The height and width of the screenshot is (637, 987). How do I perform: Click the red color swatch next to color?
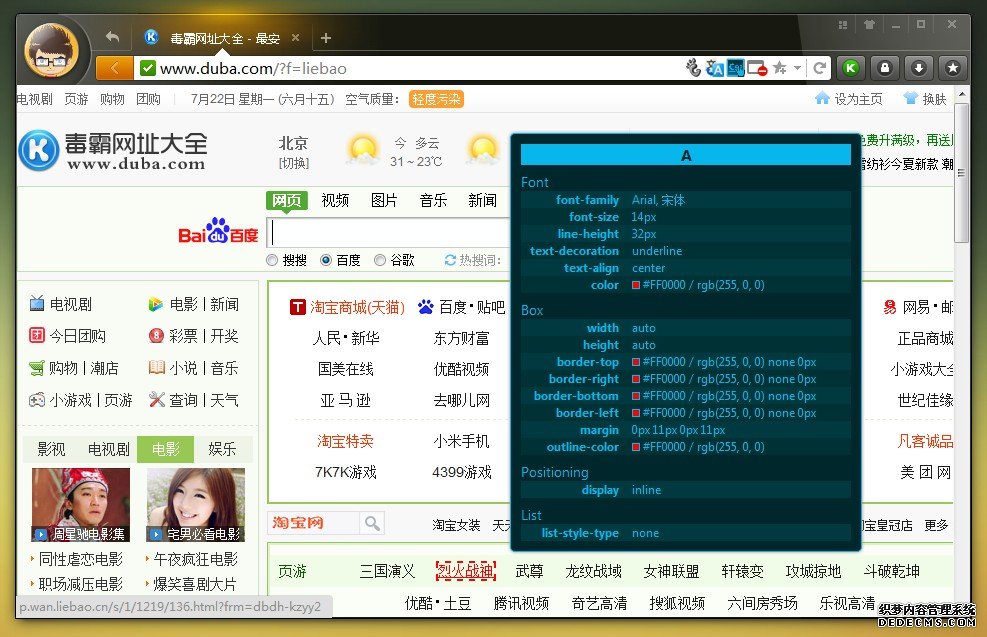[x=636, y=285]
